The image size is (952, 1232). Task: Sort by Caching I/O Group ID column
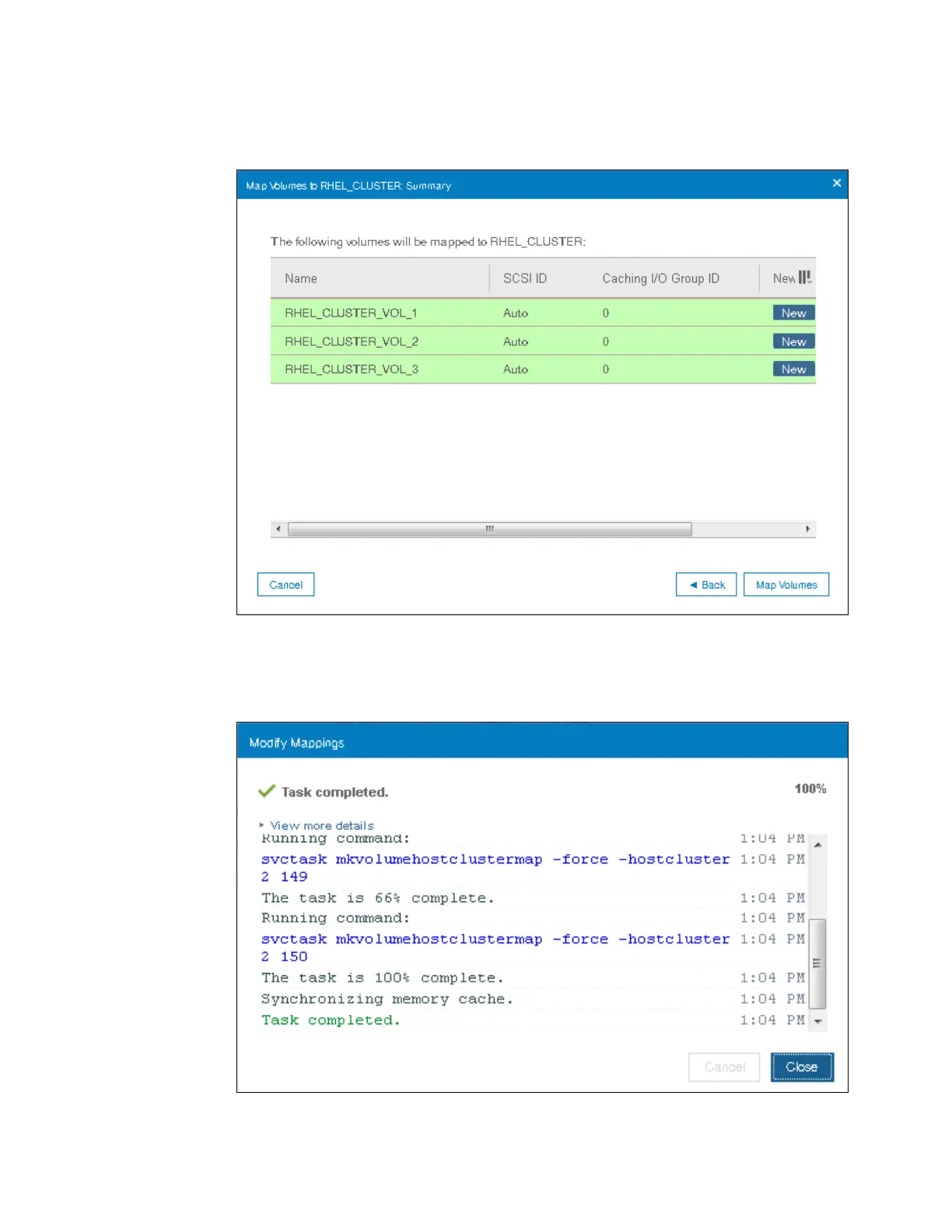coord(660,278)
